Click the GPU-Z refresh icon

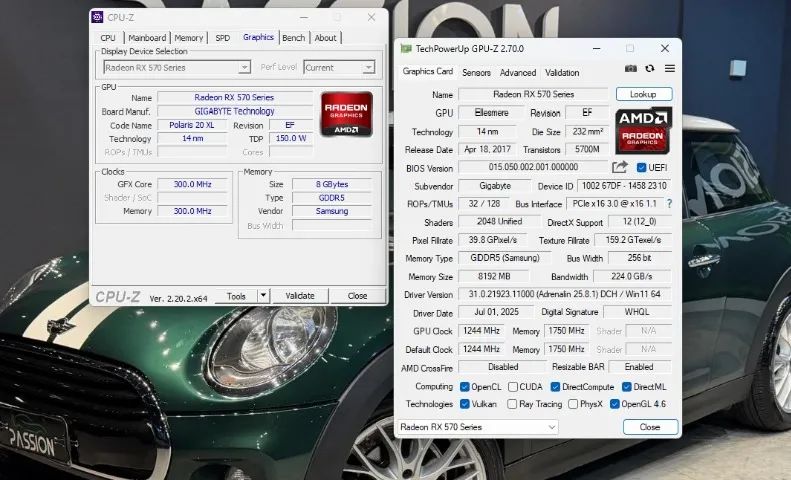(x=650, y=69)
